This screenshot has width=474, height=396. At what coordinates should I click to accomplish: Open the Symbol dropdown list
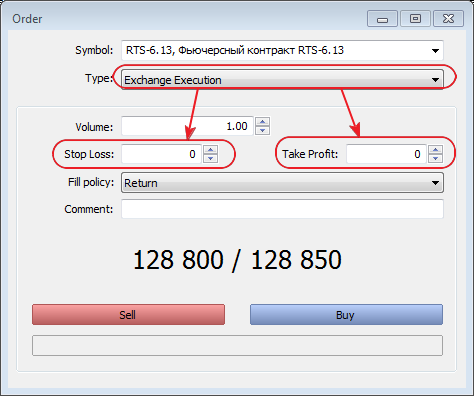[282, 50]
